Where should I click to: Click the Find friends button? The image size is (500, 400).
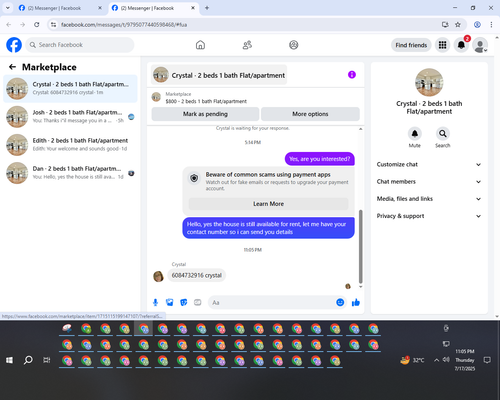point(411,45)
